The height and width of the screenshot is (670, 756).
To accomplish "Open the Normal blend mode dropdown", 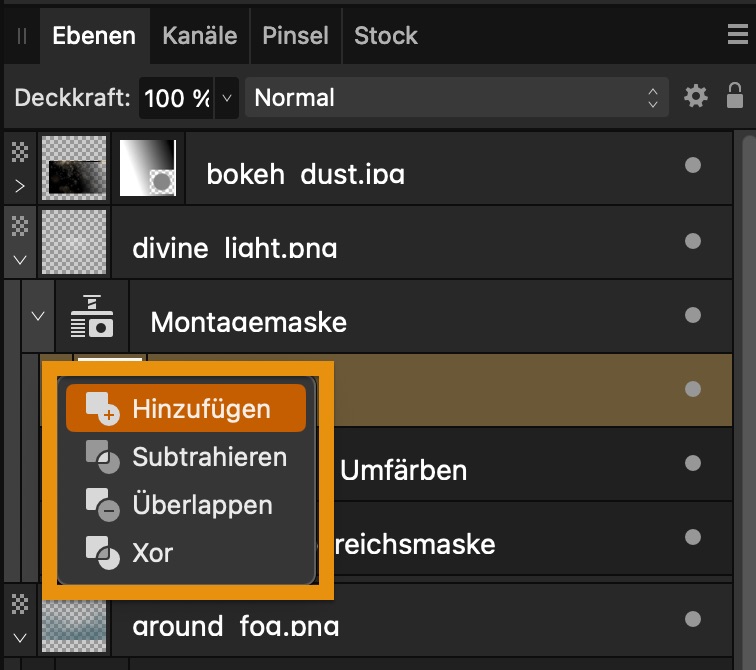I will [456, 97].
